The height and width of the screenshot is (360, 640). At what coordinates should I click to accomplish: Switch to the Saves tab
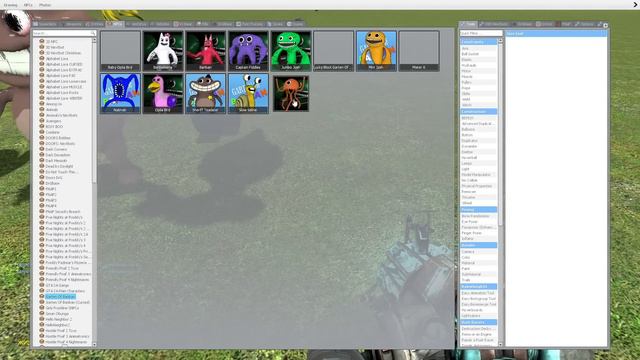point(276,24)
